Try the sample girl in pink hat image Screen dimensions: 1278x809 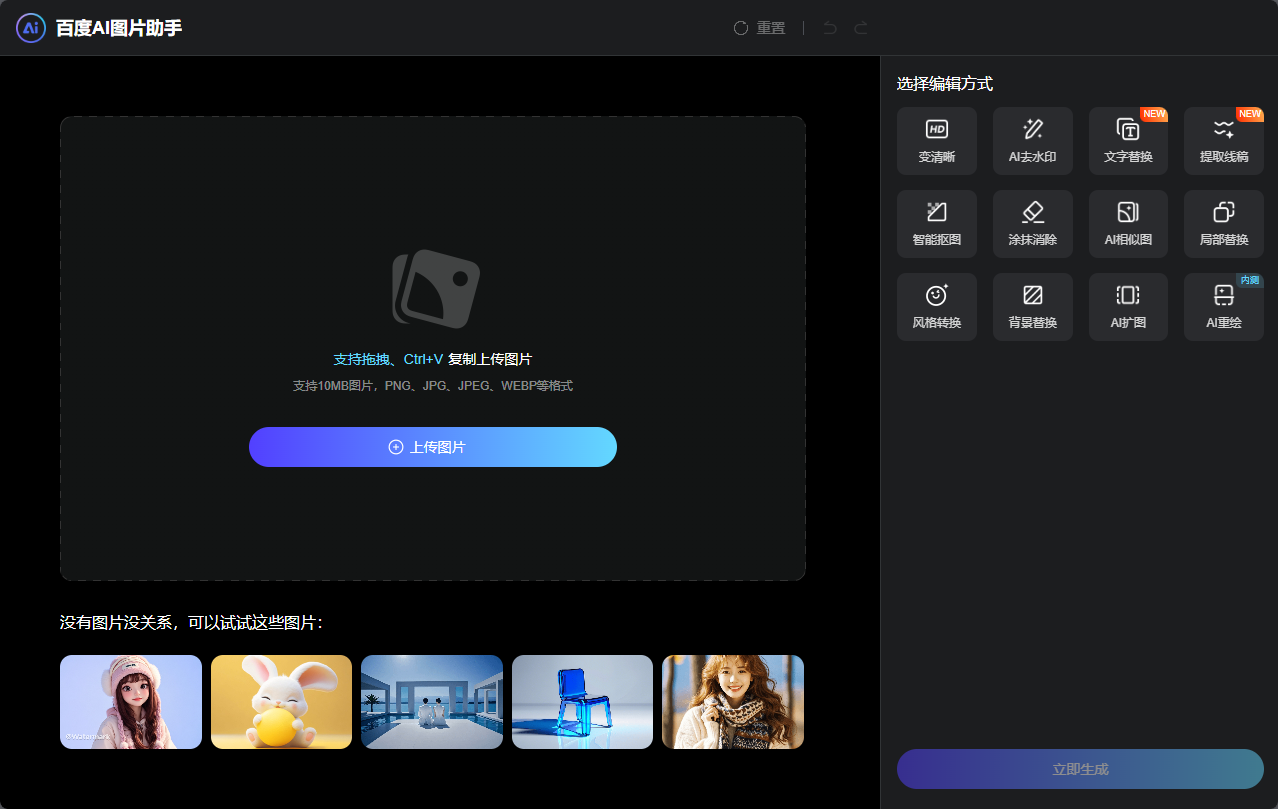131,702
